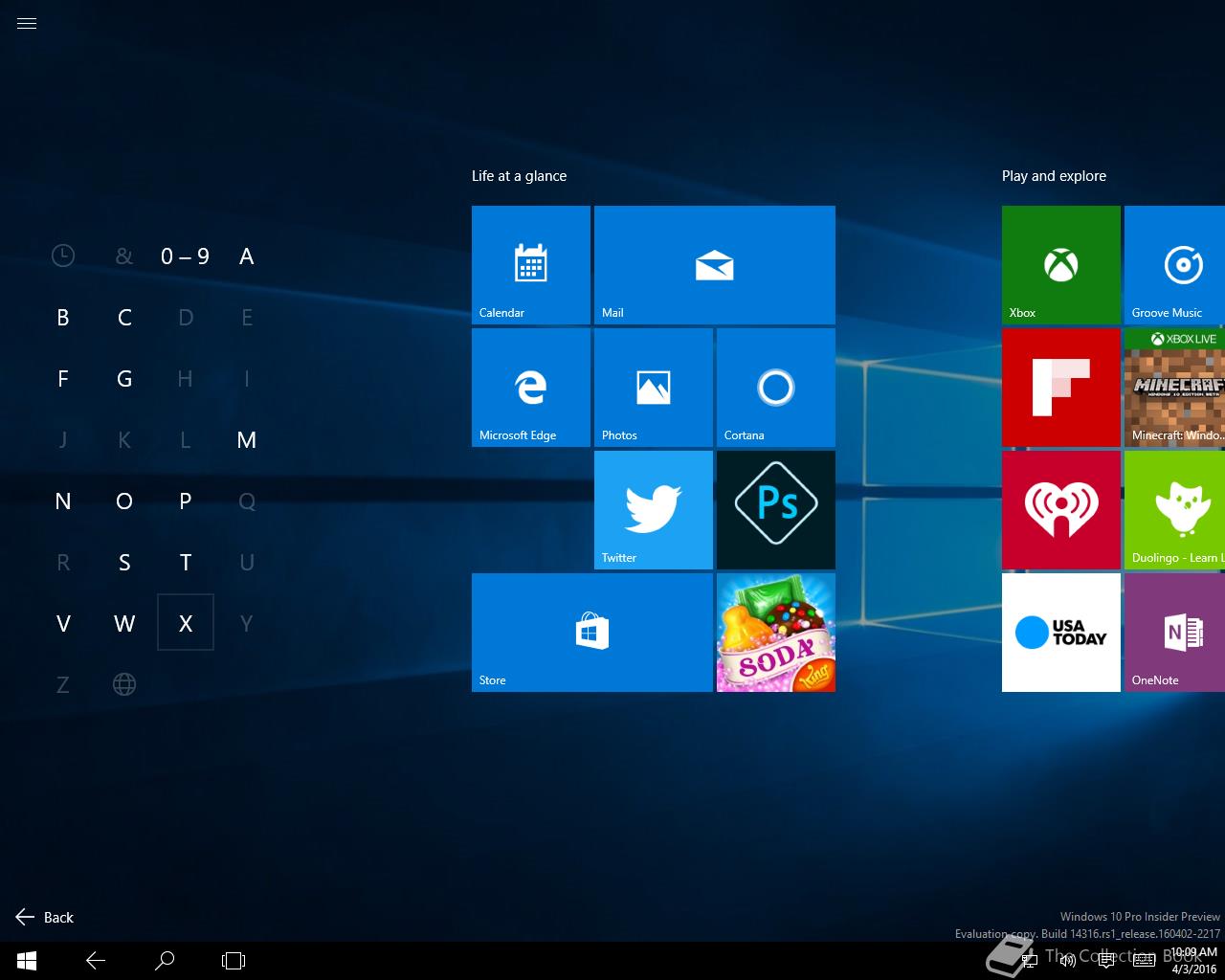Launch Photoshop Express tile
This screenshot has width=1225, height=980.
click(x=776, y=510)
